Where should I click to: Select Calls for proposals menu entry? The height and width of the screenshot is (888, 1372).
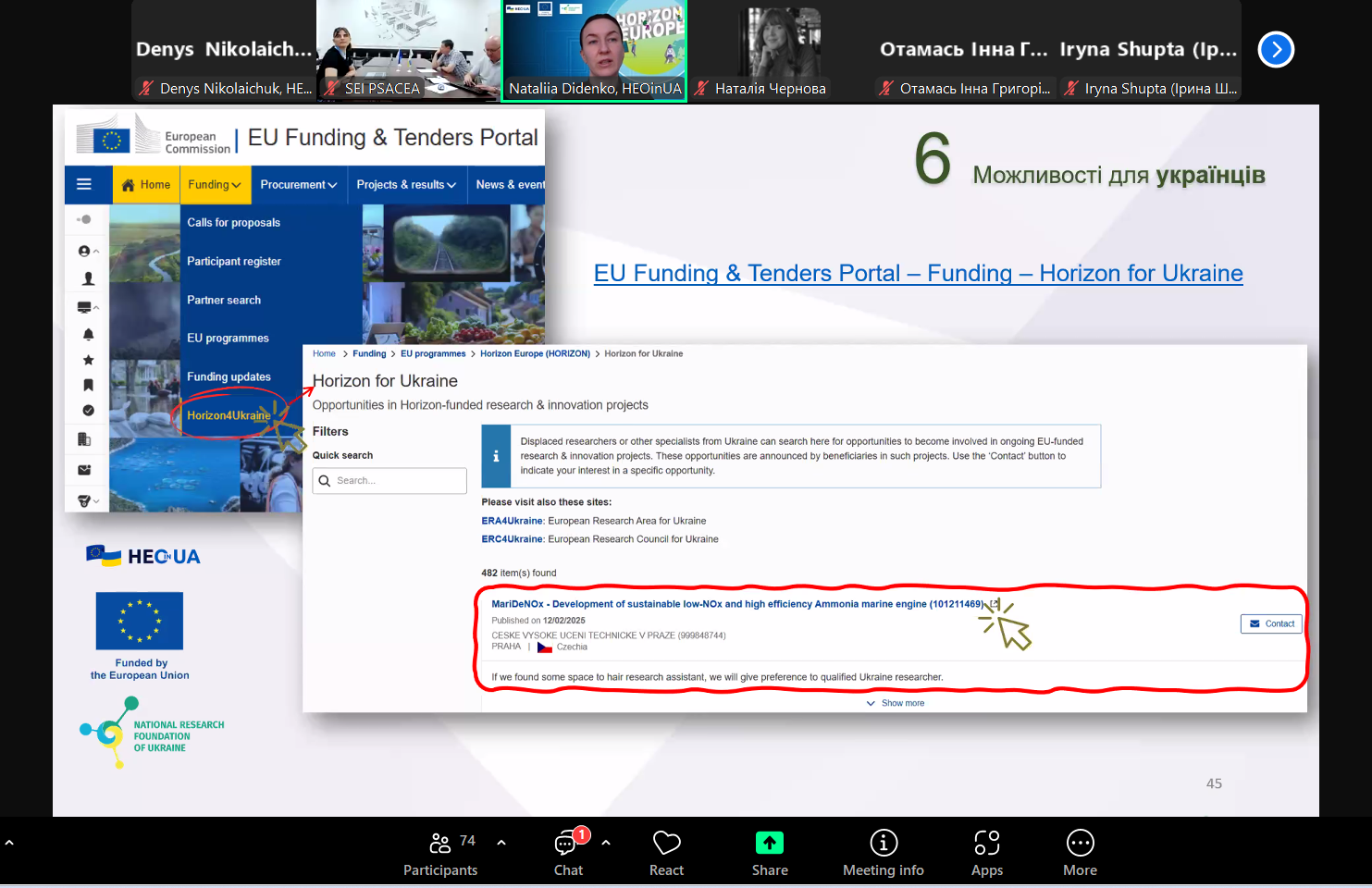point(233,223)
